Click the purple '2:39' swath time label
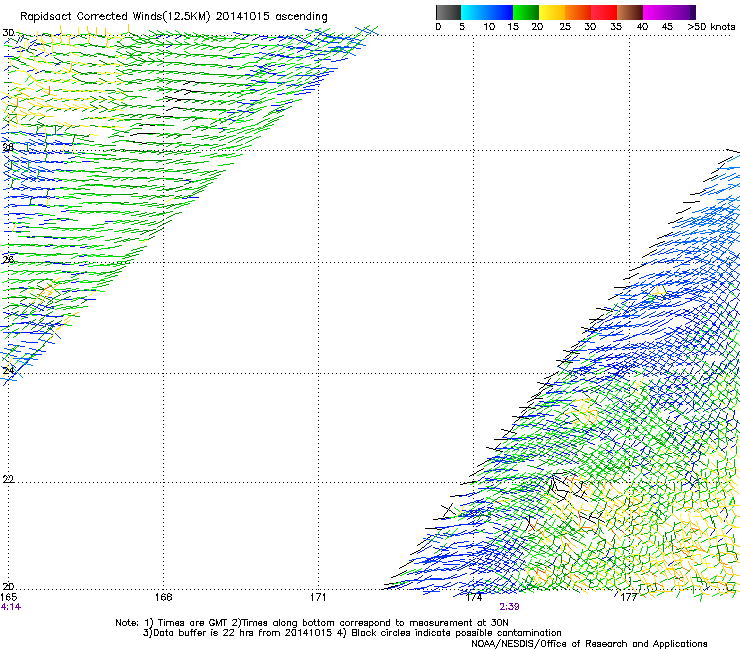This screenshot has width=740, height=650. (509, 607)
